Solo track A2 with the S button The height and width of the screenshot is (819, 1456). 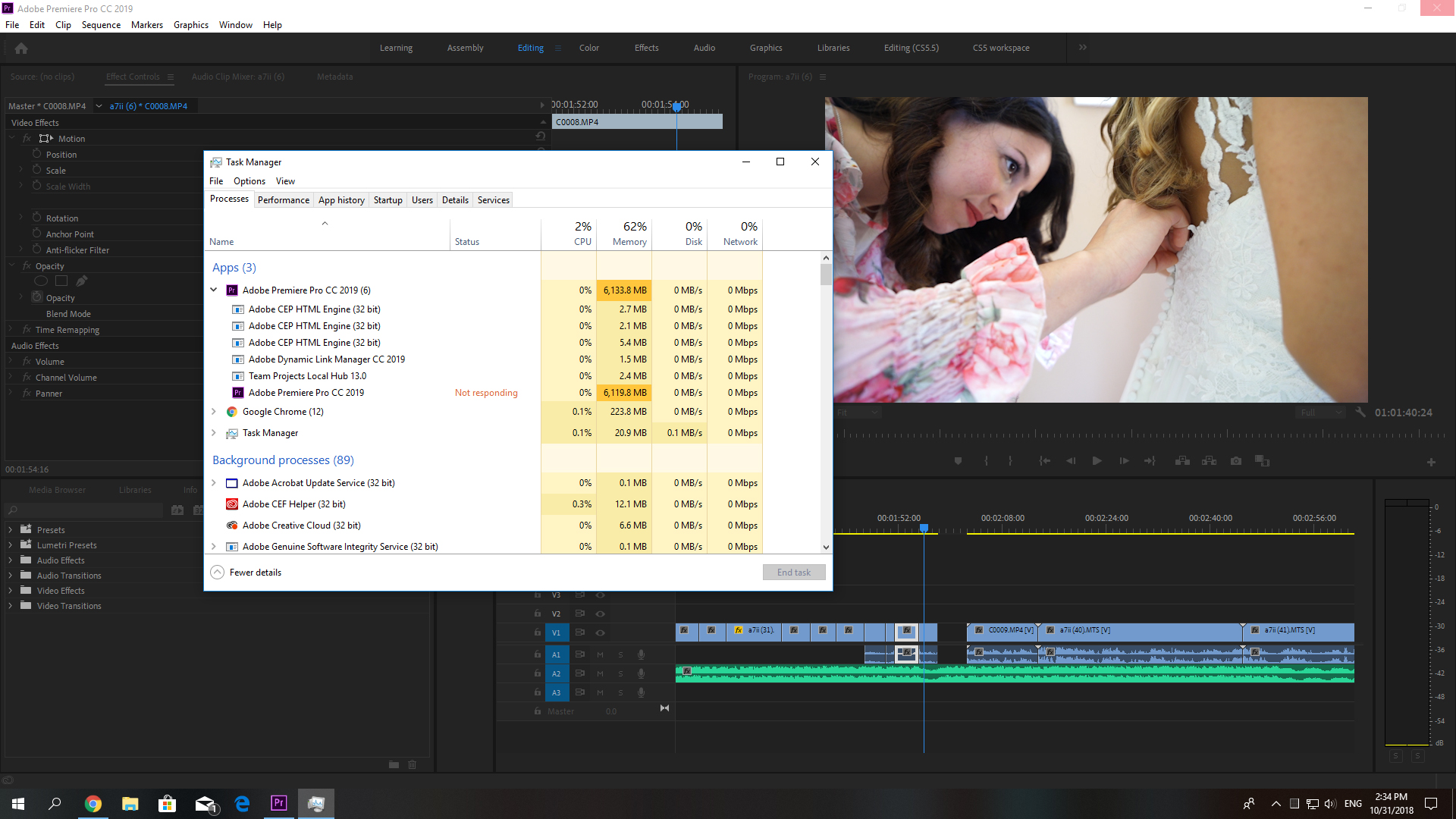[x=620, y=673]
